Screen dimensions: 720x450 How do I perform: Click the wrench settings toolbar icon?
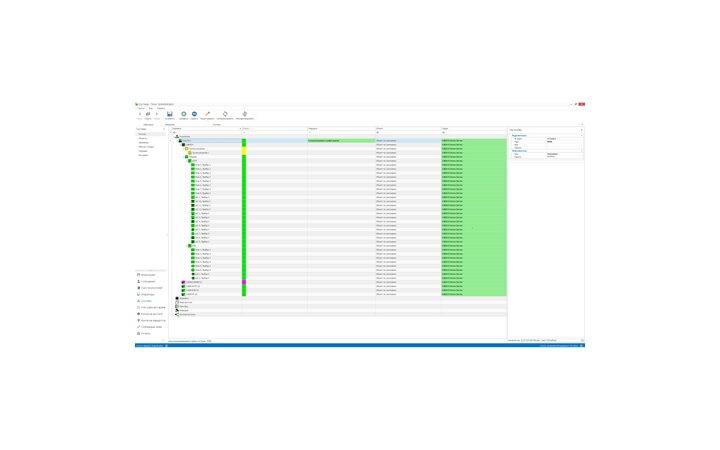pyautogui.click(x=207, y=114)
